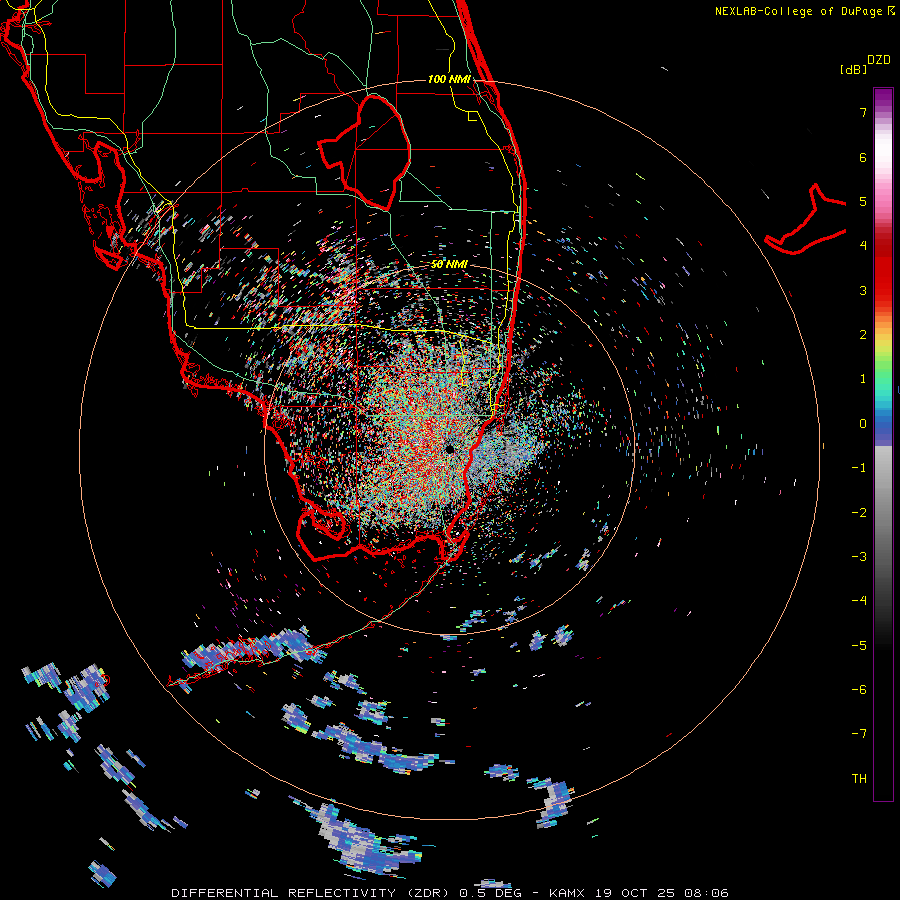
Task: Click the black radar site dot
Action: (x=450, y=449)
